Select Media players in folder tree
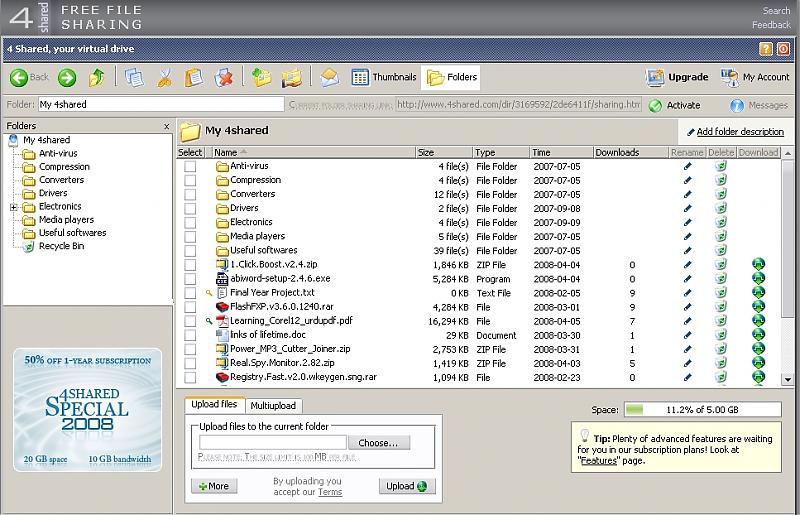 click(66, 219)
